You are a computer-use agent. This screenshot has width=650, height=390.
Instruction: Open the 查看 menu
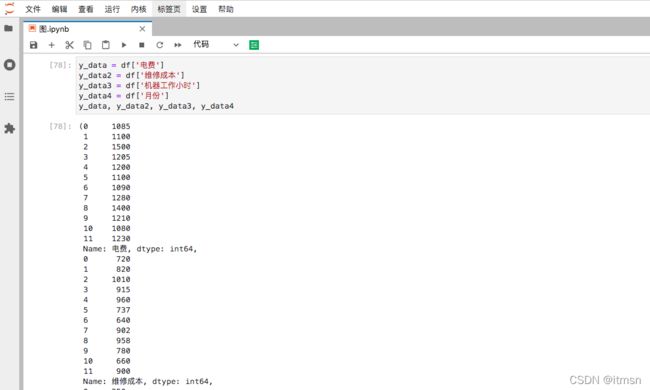click(86, 9)
